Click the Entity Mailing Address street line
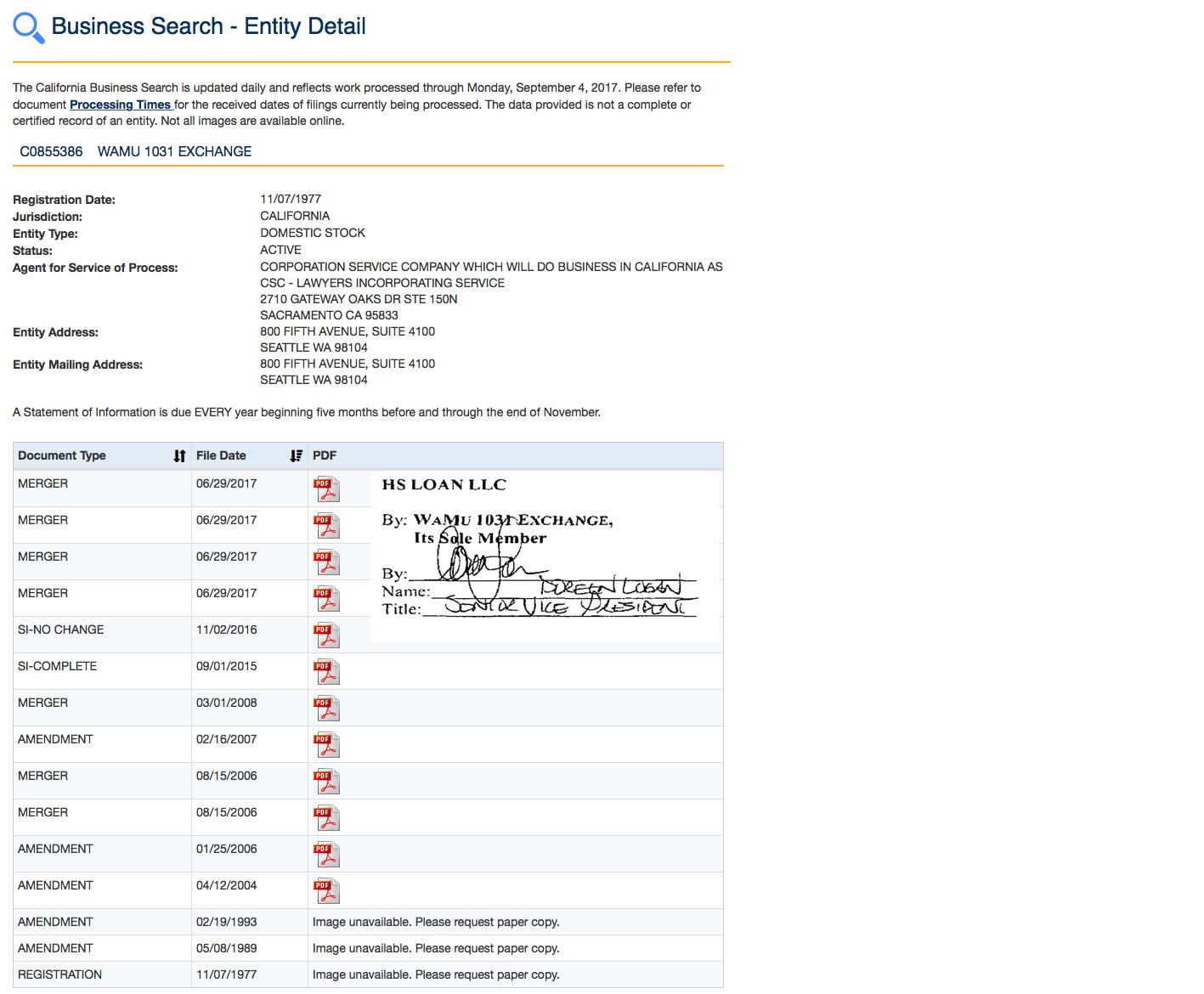The image size is (1204, 994). (348, 364)
